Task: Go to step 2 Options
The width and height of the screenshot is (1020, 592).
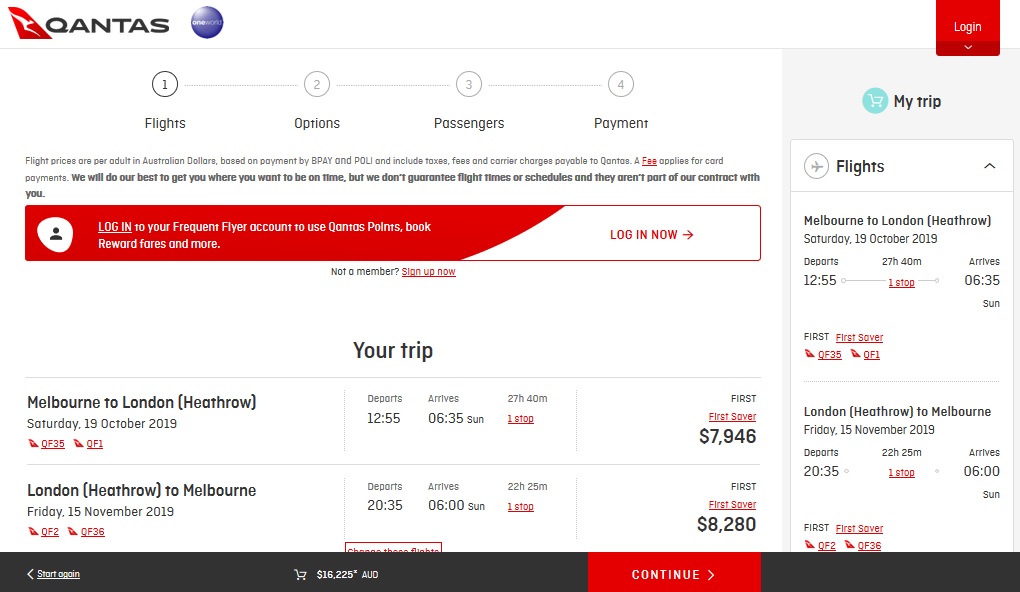Action: coord(317,85)
